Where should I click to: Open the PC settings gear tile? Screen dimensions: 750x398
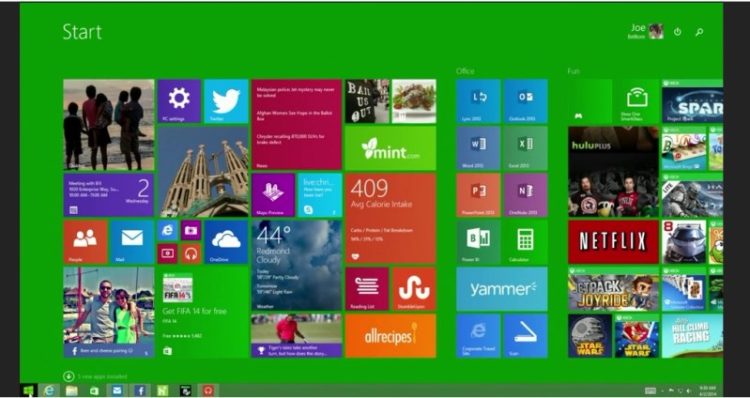(179, 101)
